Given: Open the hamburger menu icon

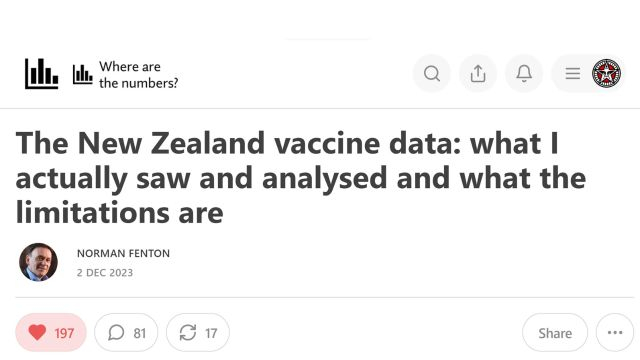Looking at the screenshot, I should click(x=573, y=73).
